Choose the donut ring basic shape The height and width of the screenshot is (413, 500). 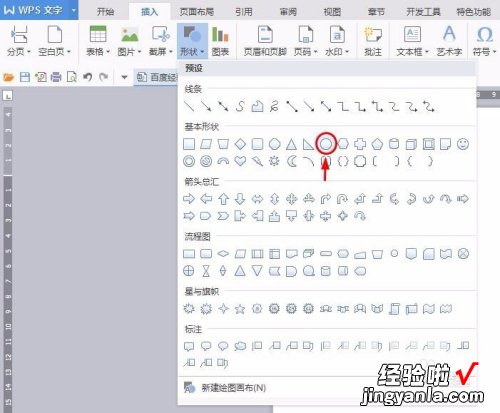(189, 161)
